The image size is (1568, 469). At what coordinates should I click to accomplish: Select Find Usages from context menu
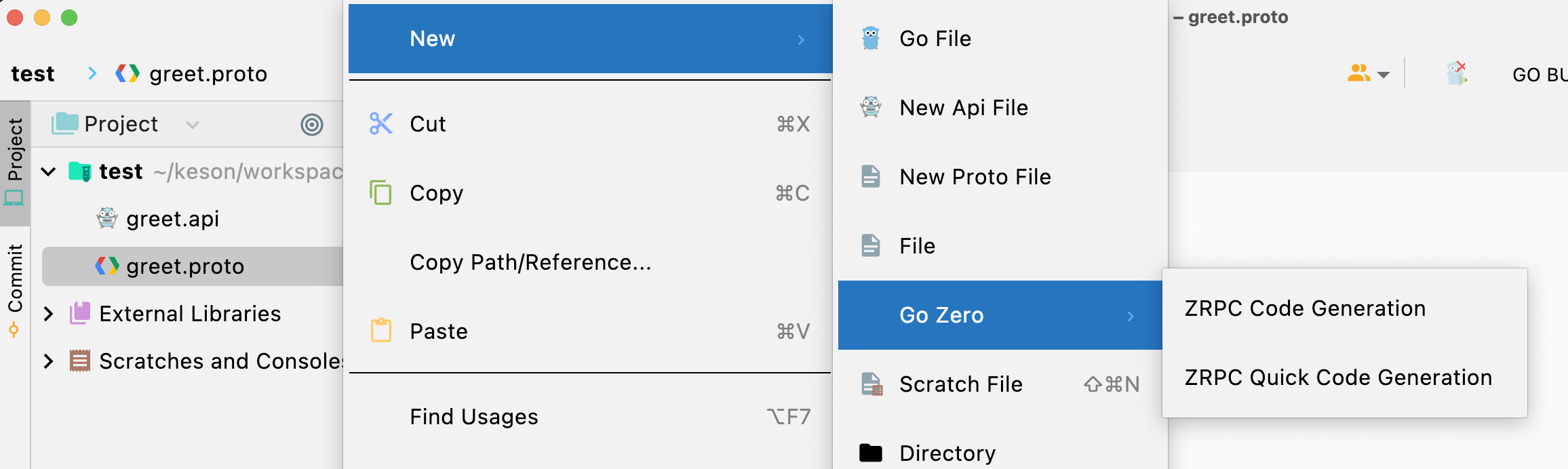473,417
